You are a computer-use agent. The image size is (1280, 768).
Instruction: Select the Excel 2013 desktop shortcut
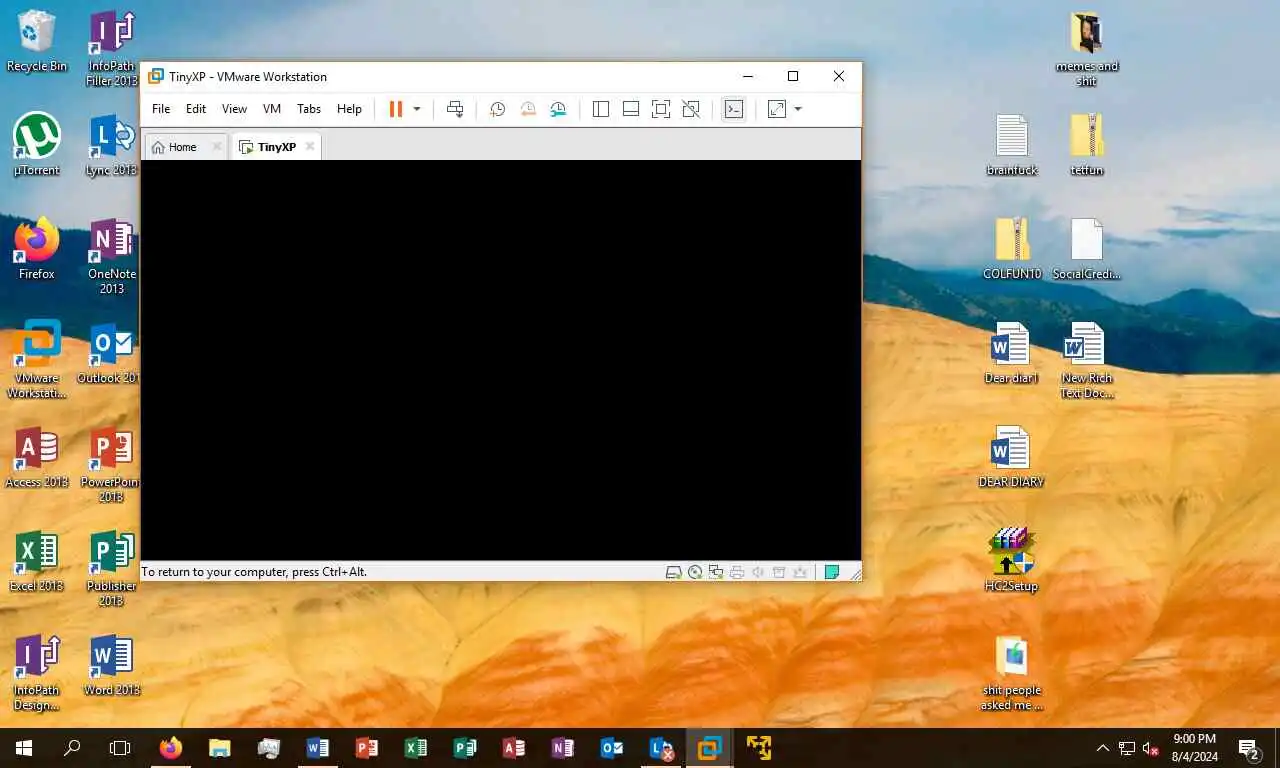coord(37,562)
